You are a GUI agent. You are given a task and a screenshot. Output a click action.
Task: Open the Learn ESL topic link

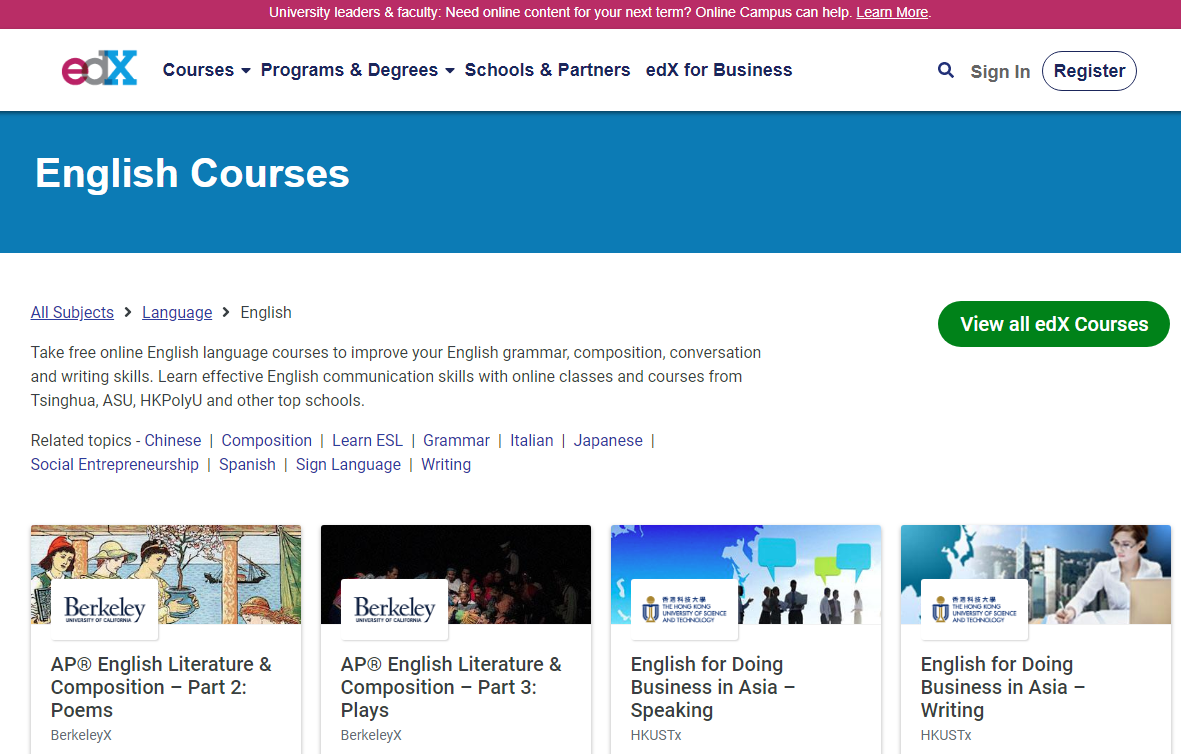368,441
